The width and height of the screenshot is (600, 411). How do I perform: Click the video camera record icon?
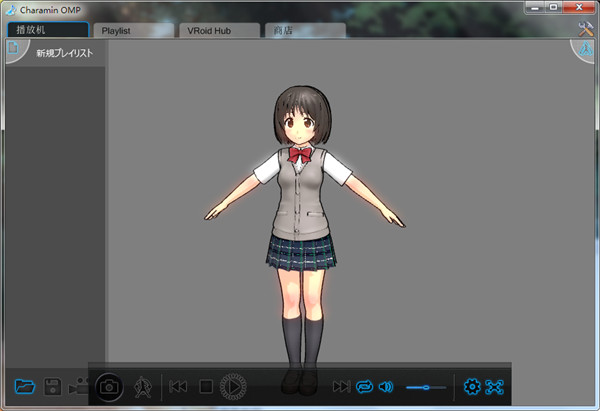pyautogui.click(x=78, y=386)
